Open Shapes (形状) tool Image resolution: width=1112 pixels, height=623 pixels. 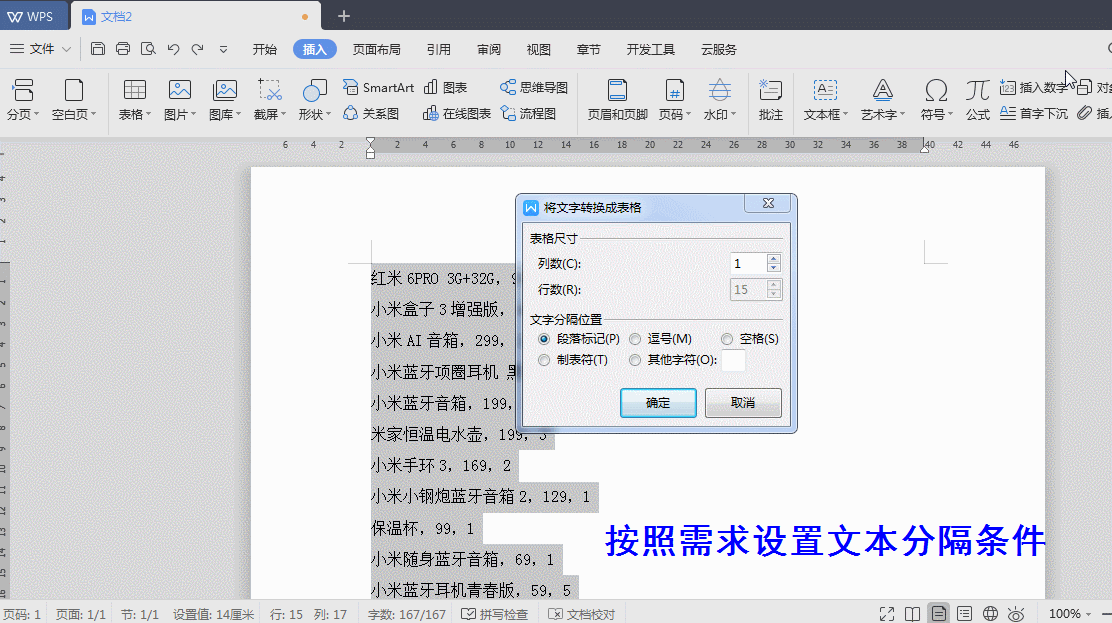pyautogui.click(x=314, y=100)
